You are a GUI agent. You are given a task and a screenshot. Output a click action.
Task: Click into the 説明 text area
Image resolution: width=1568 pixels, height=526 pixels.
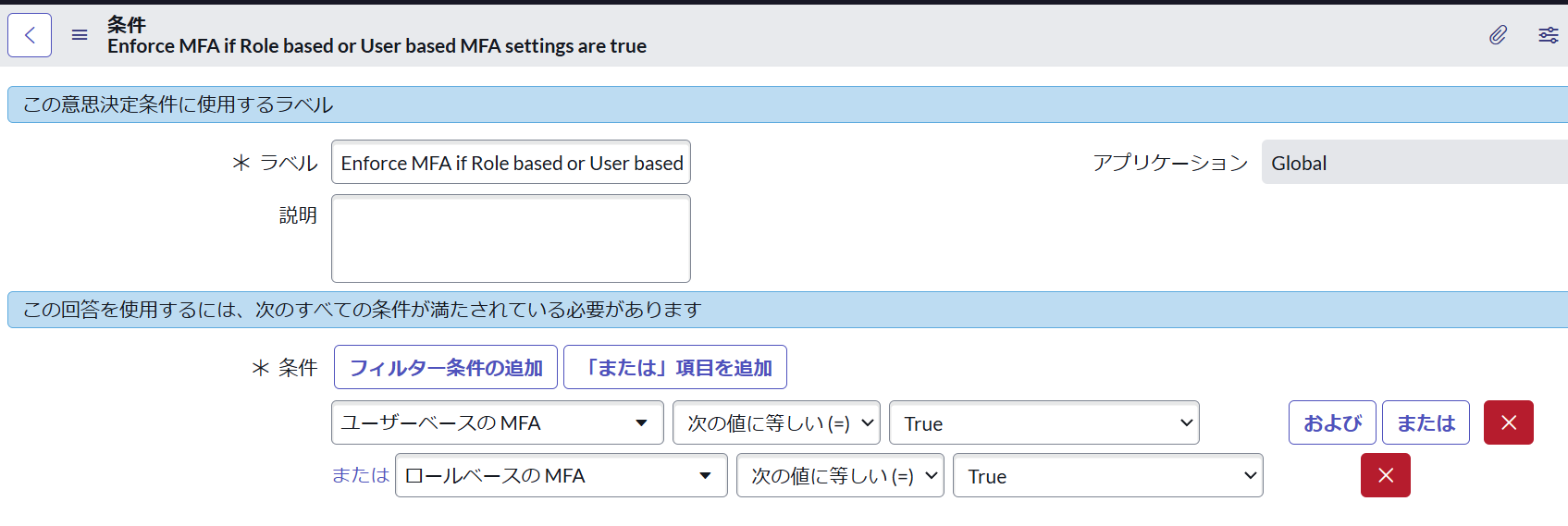pos(511,239)
